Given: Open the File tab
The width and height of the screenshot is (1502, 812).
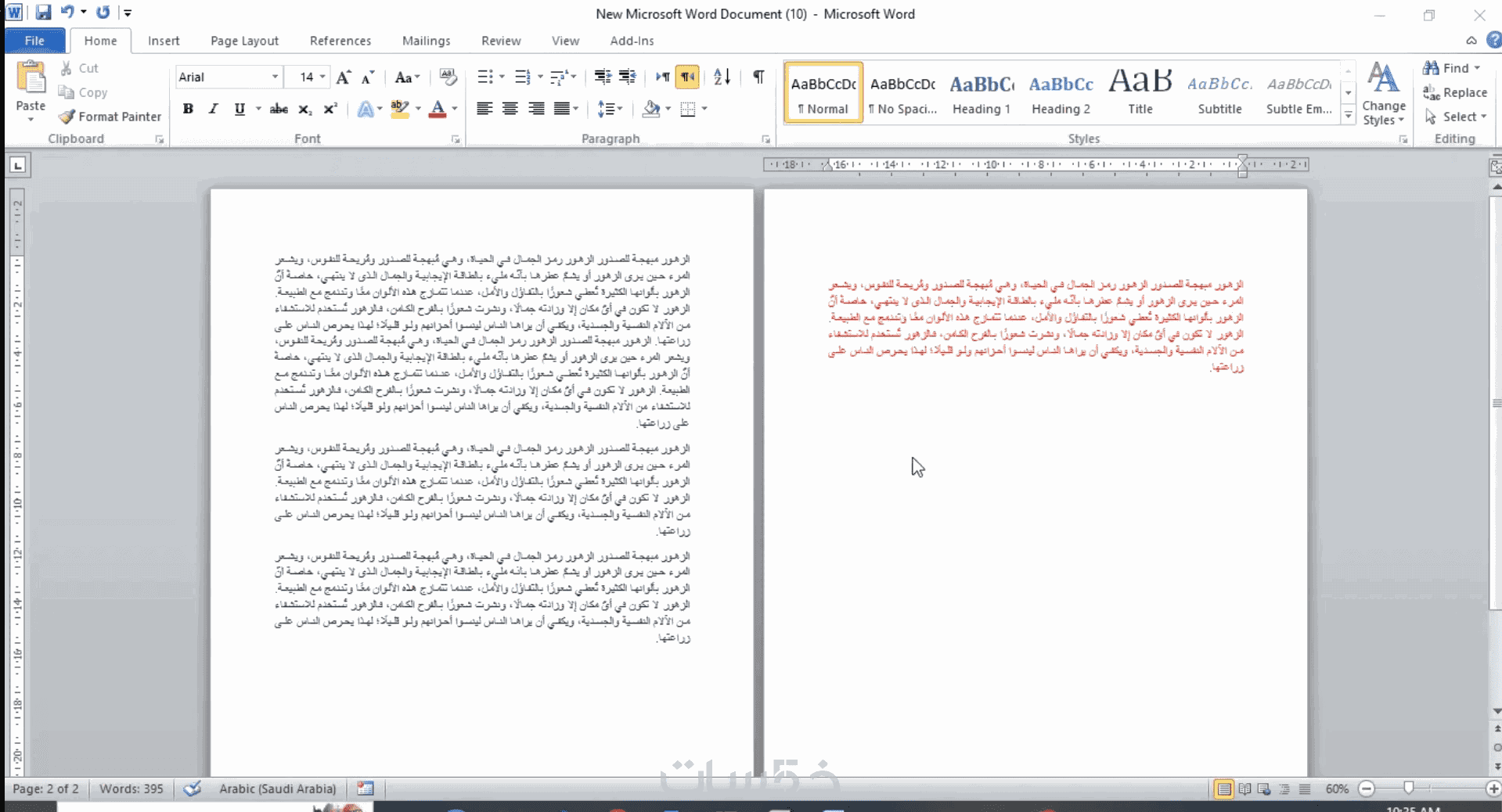Looking at the screenshot, I should coord(34,41).
